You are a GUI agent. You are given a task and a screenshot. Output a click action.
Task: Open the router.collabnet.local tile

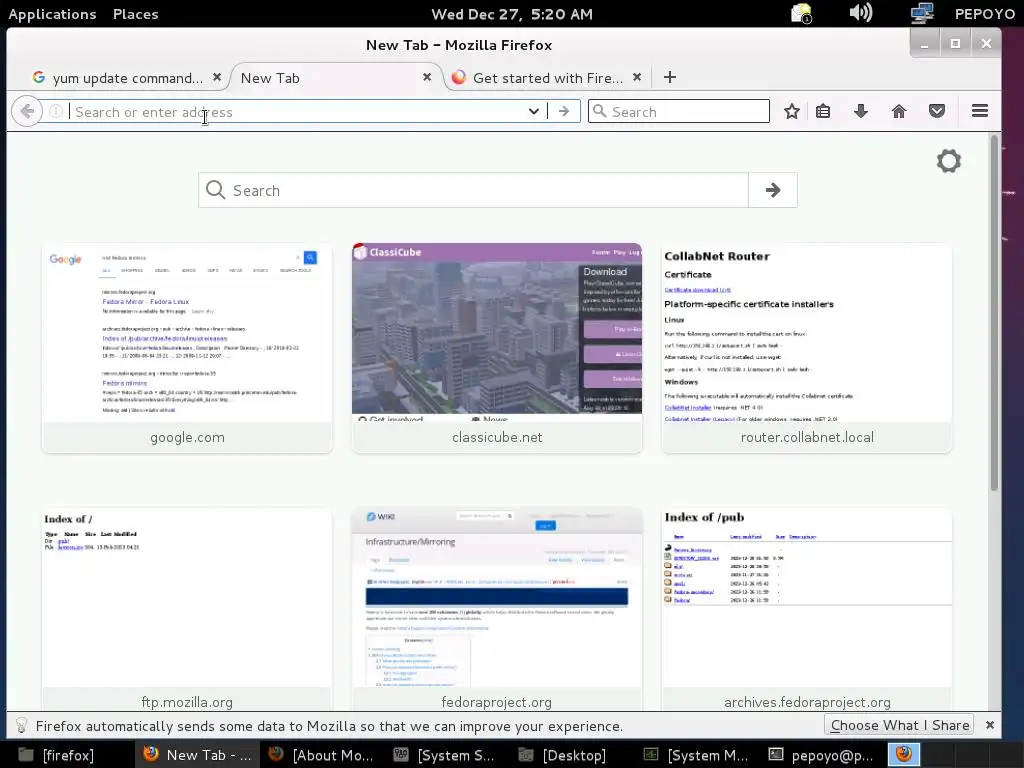(807, 348)
